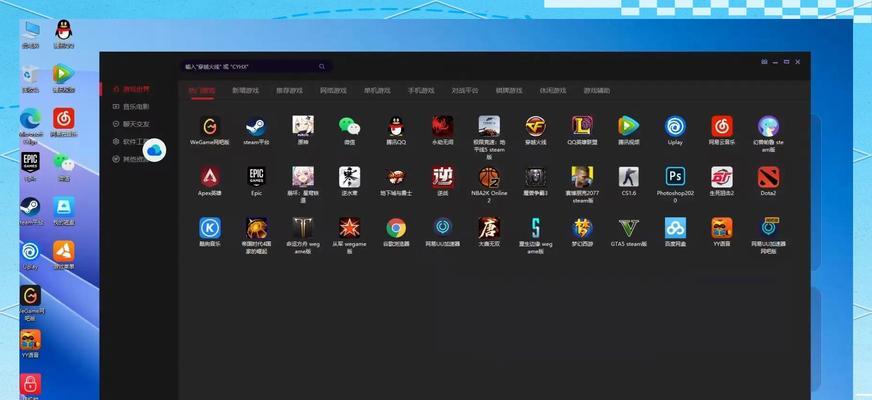Open the 逆水寒 game icon
This screenshot has width=872, height=400.
coord(349,177)
